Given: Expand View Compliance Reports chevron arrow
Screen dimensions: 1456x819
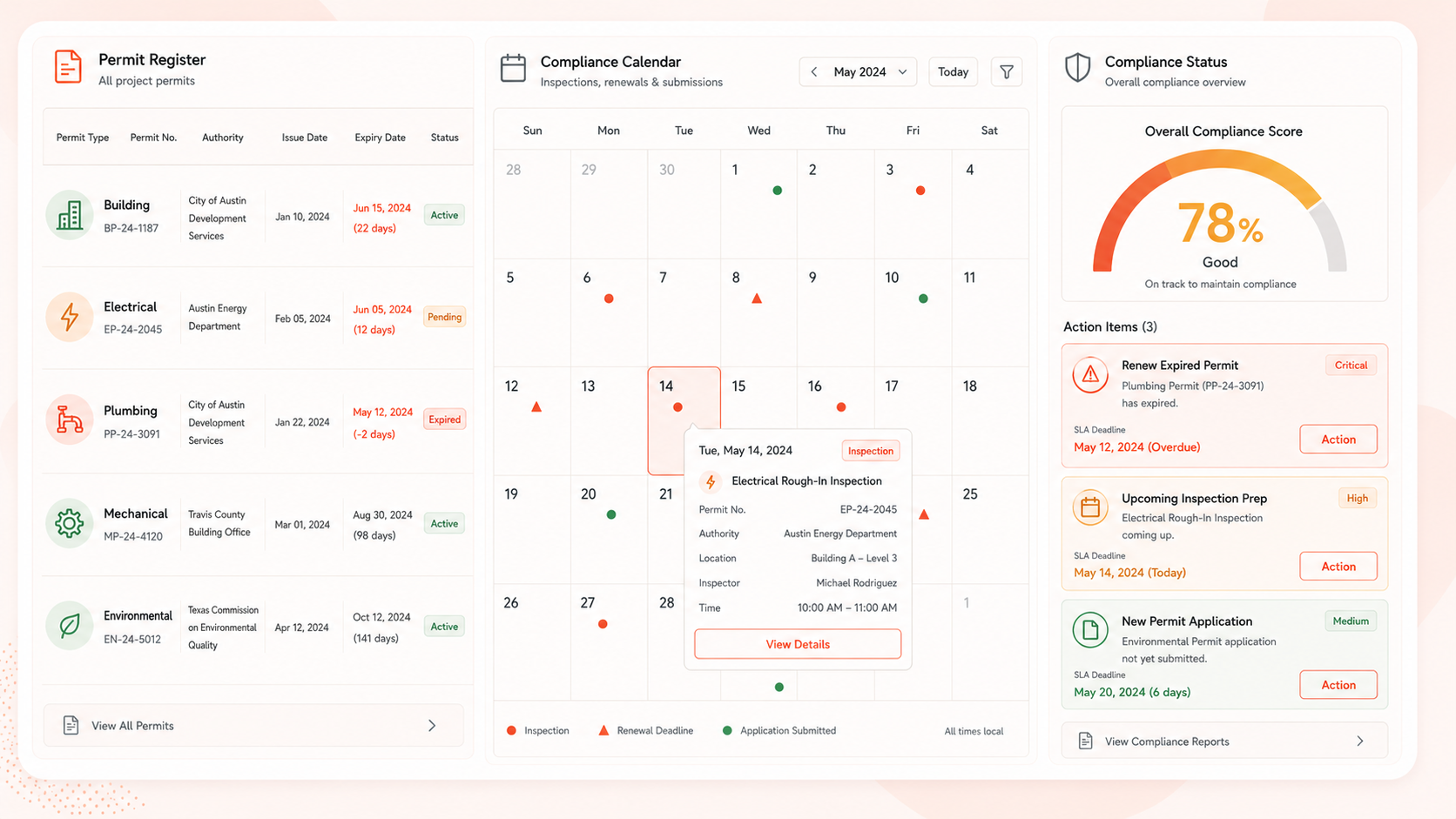Looking at the screenshot, I should (x=1360, y=742).
